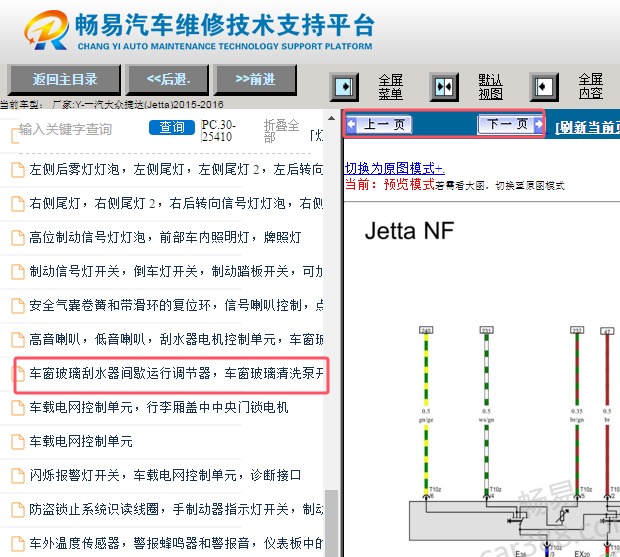The height and width of the screenshot is (557, 620).
Task: Click the PC.30-25410 text
Action: pos(218,130)
